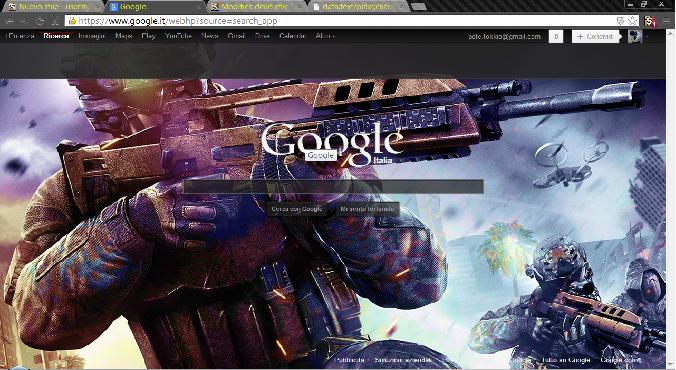Close the fourth tab

click(x=402, y=6)
